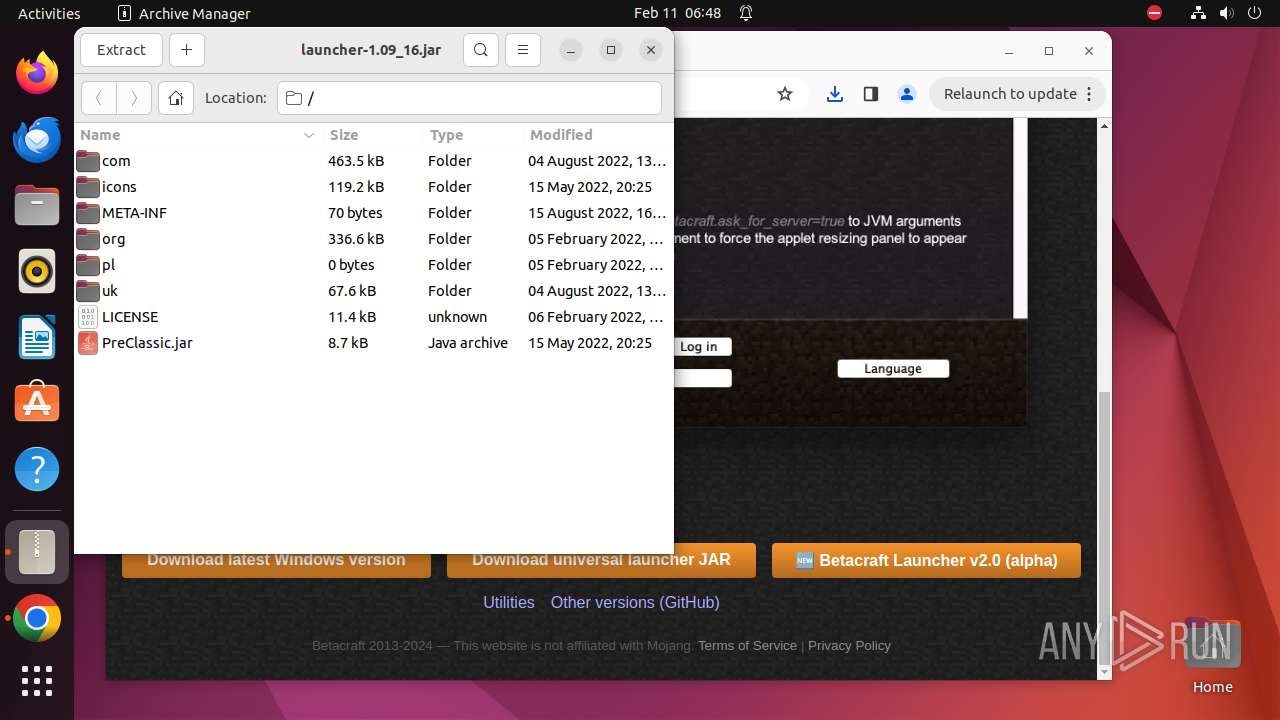Viewport: 1280px width, 720px height.
Task: Go forward in archive navigation
Action: pos(134,98)
